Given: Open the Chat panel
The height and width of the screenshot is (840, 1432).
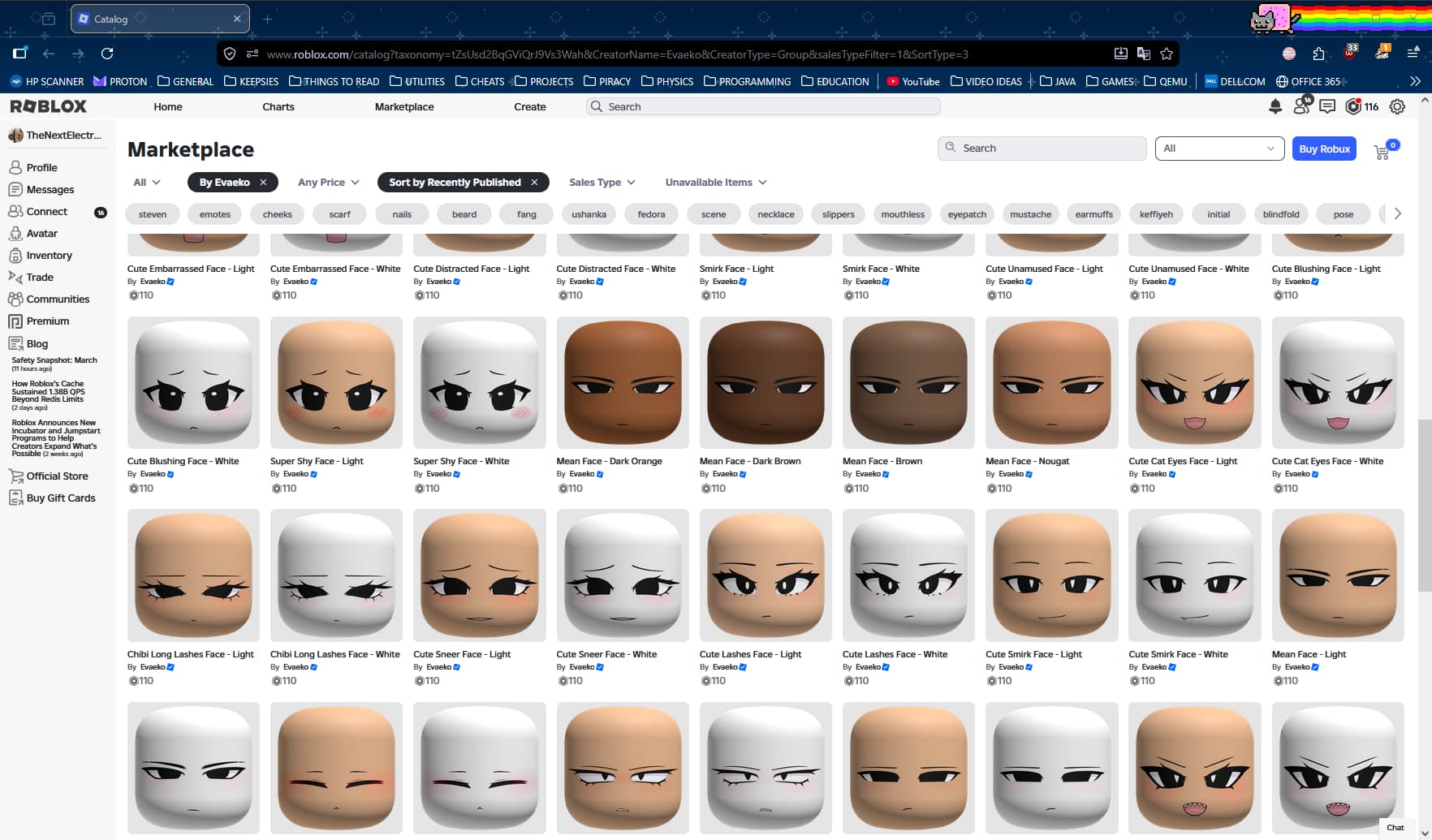Looking at the screenshot, I should click(1395, 828).
